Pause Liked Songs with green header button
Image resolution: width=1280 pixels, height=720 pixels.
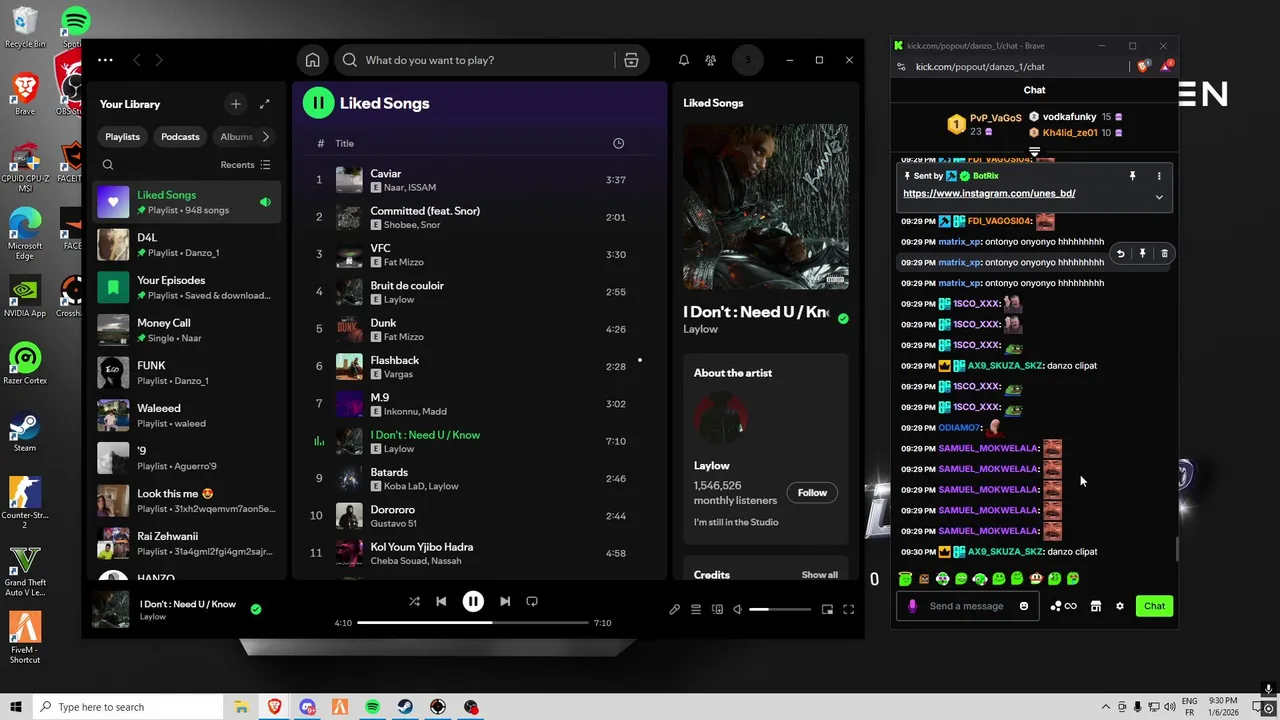click(318, 103)
